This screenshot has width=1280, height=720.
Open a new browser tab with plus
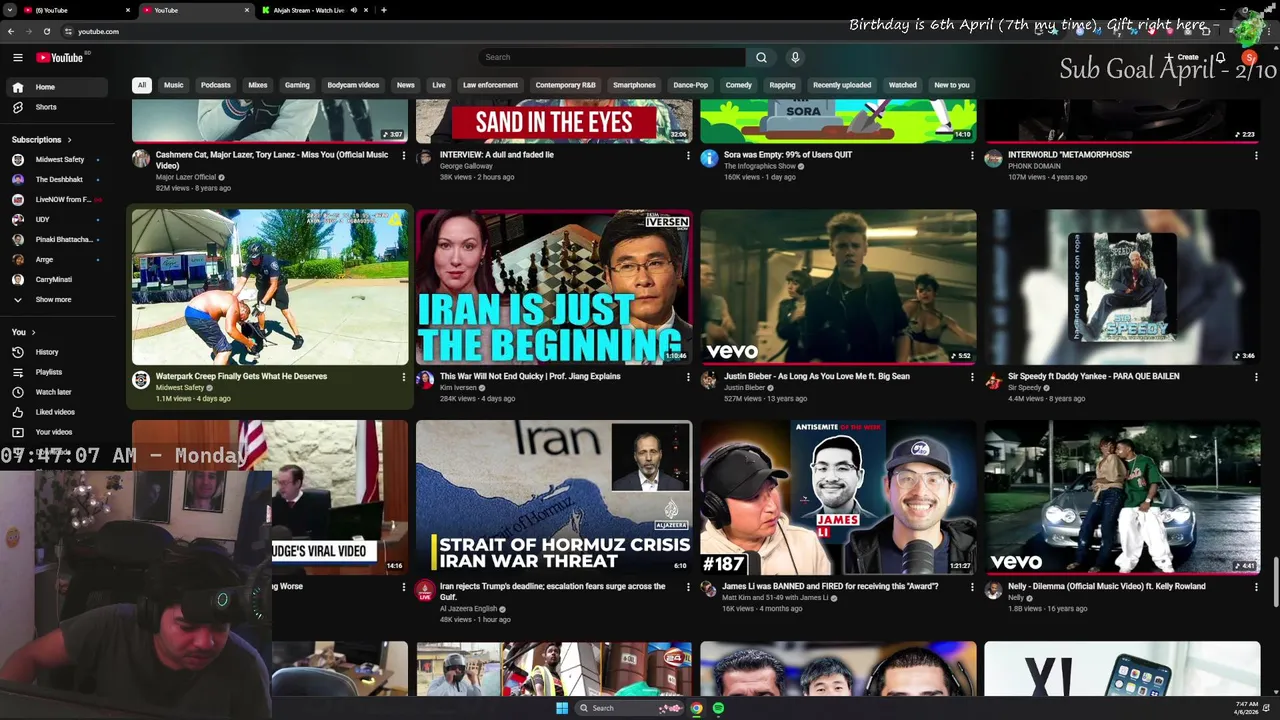384,10
